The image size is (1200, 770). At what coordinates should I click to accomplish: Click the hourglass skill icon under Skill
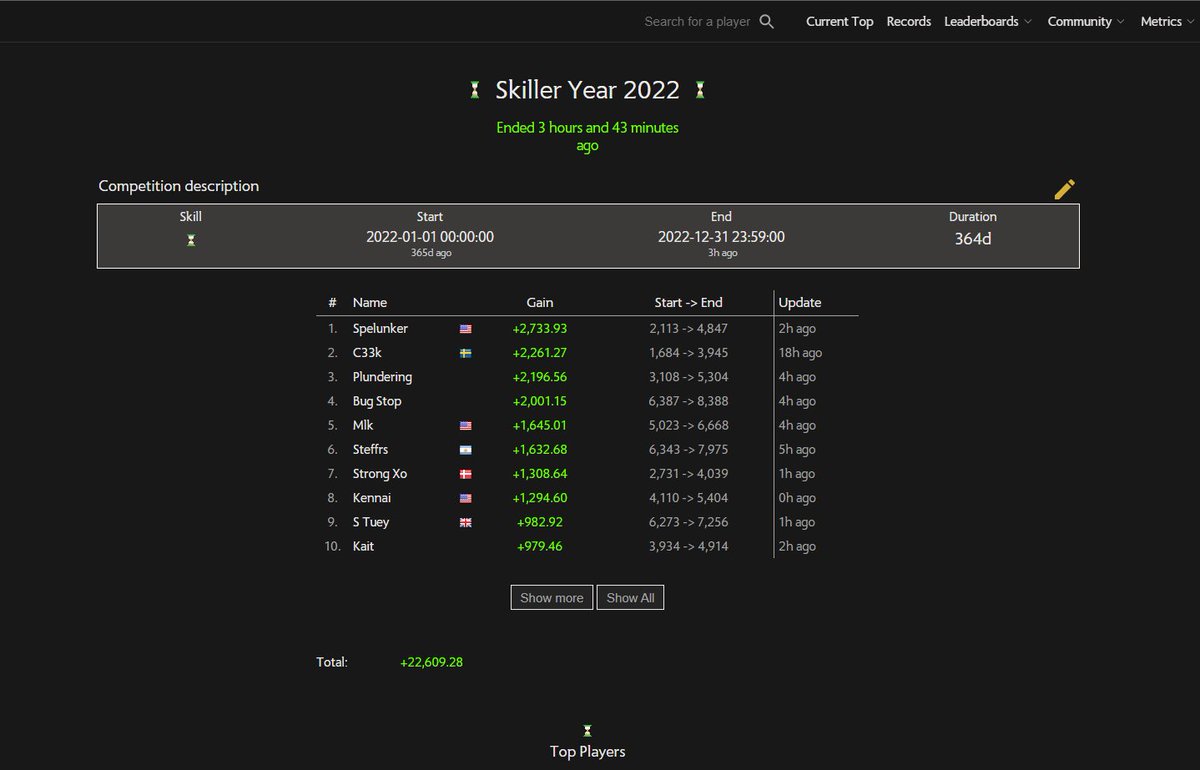coord(191,240)
